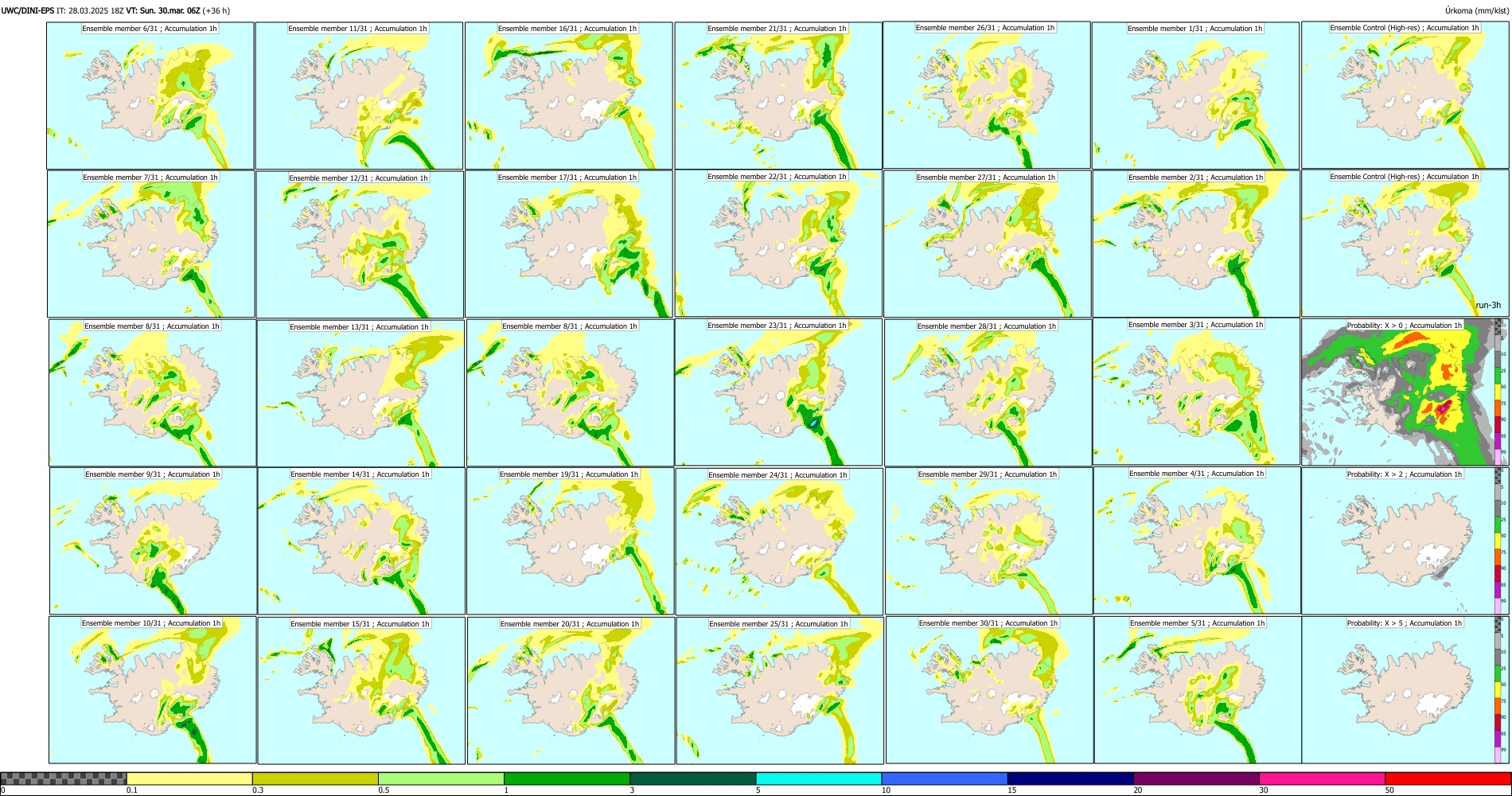Pick the olive 0.3–0.5 legend swatch

315,778
